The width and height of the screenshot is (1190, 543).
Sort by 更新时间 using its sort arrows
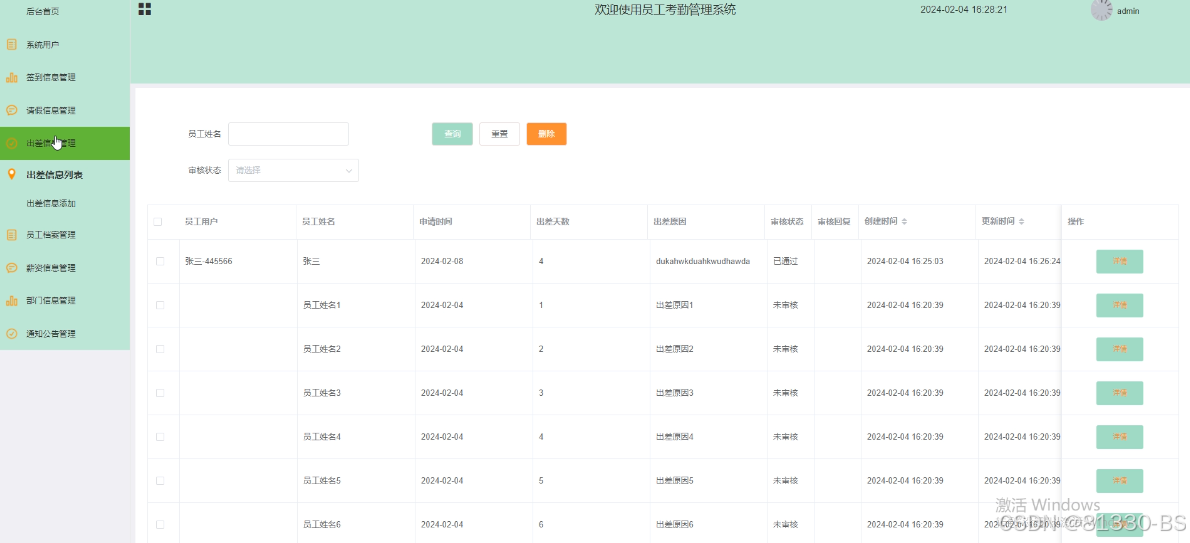(x=1022, y=222)
